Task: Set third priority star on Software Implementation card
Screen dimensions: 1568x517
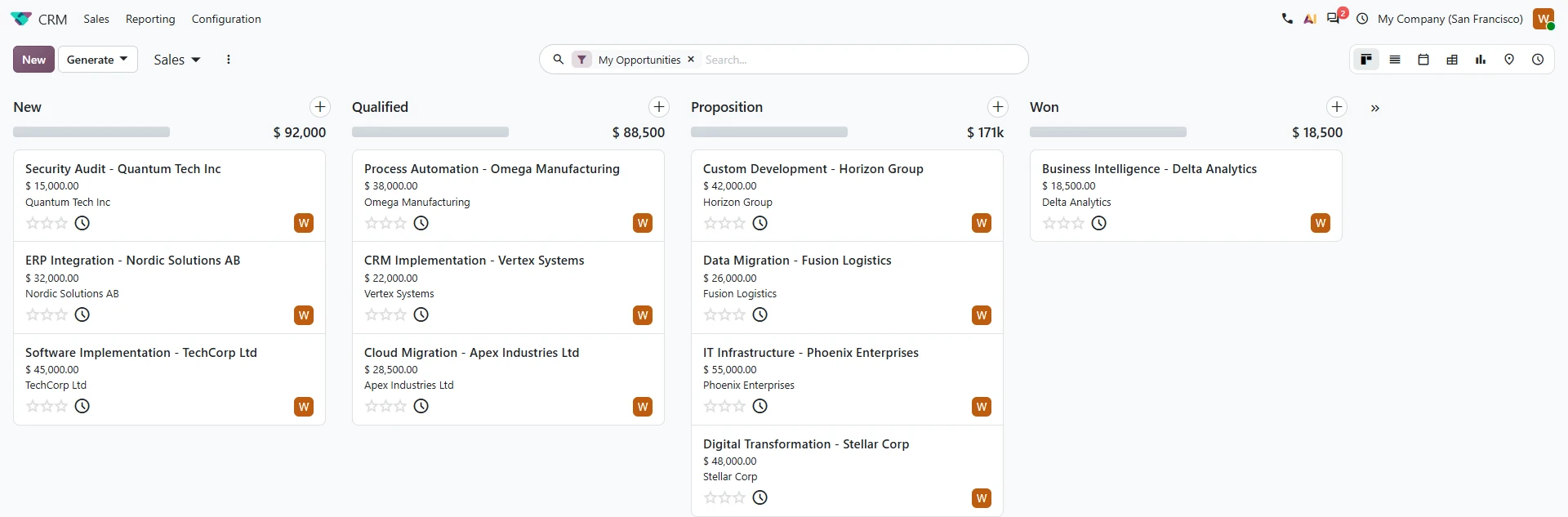Action: pos(60,406)
